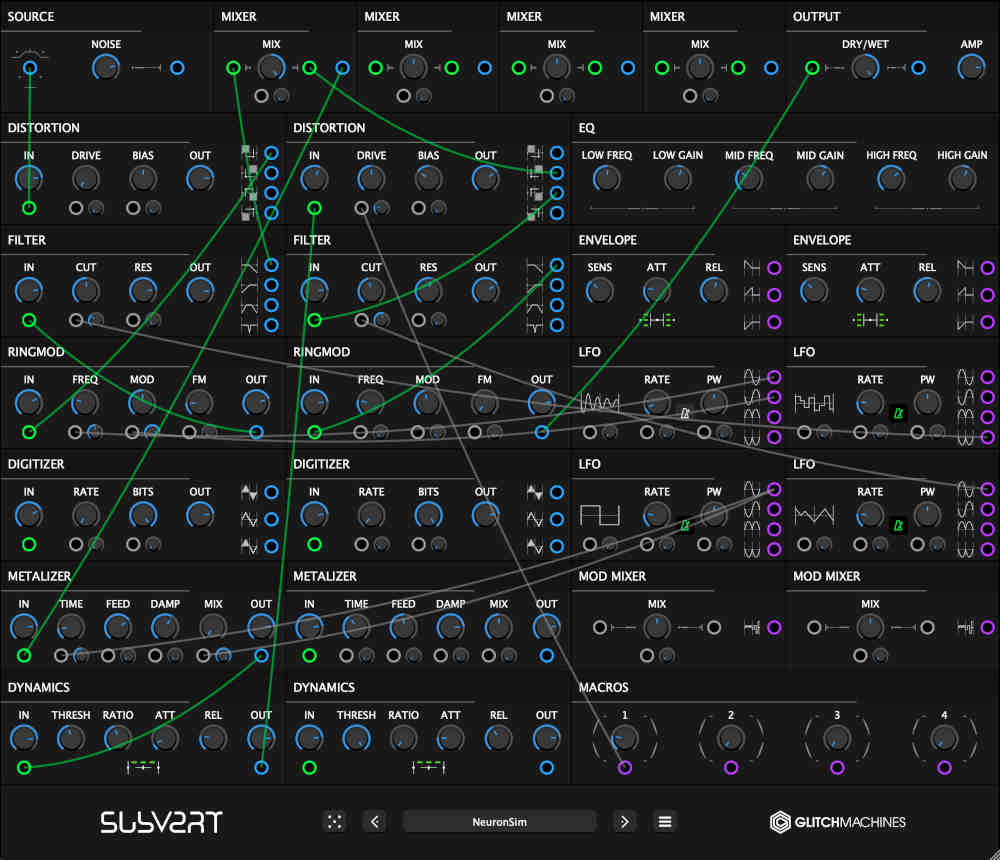Toggle the second Dynamics module's green threshold display icon

click(x=429, y=767)
